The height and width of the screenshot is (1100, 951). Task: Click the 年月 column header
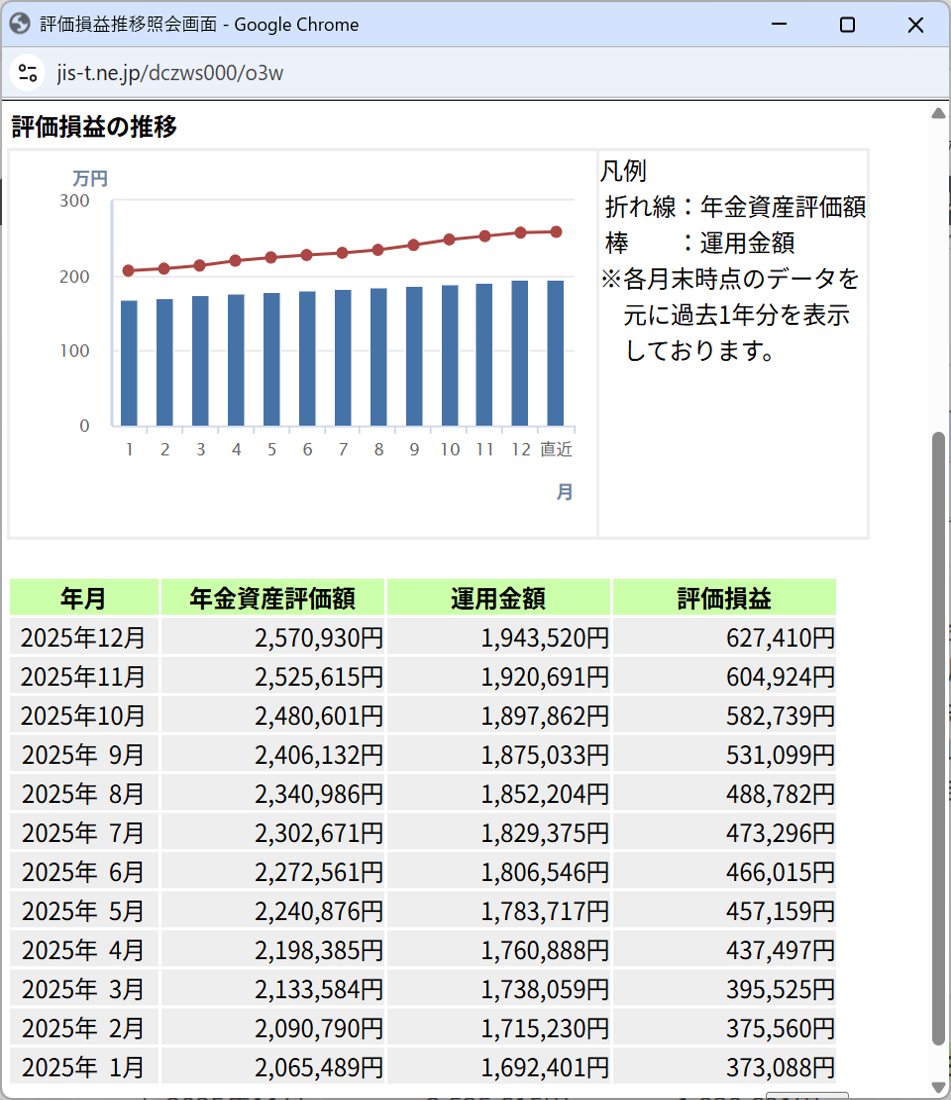click(84, 598)
